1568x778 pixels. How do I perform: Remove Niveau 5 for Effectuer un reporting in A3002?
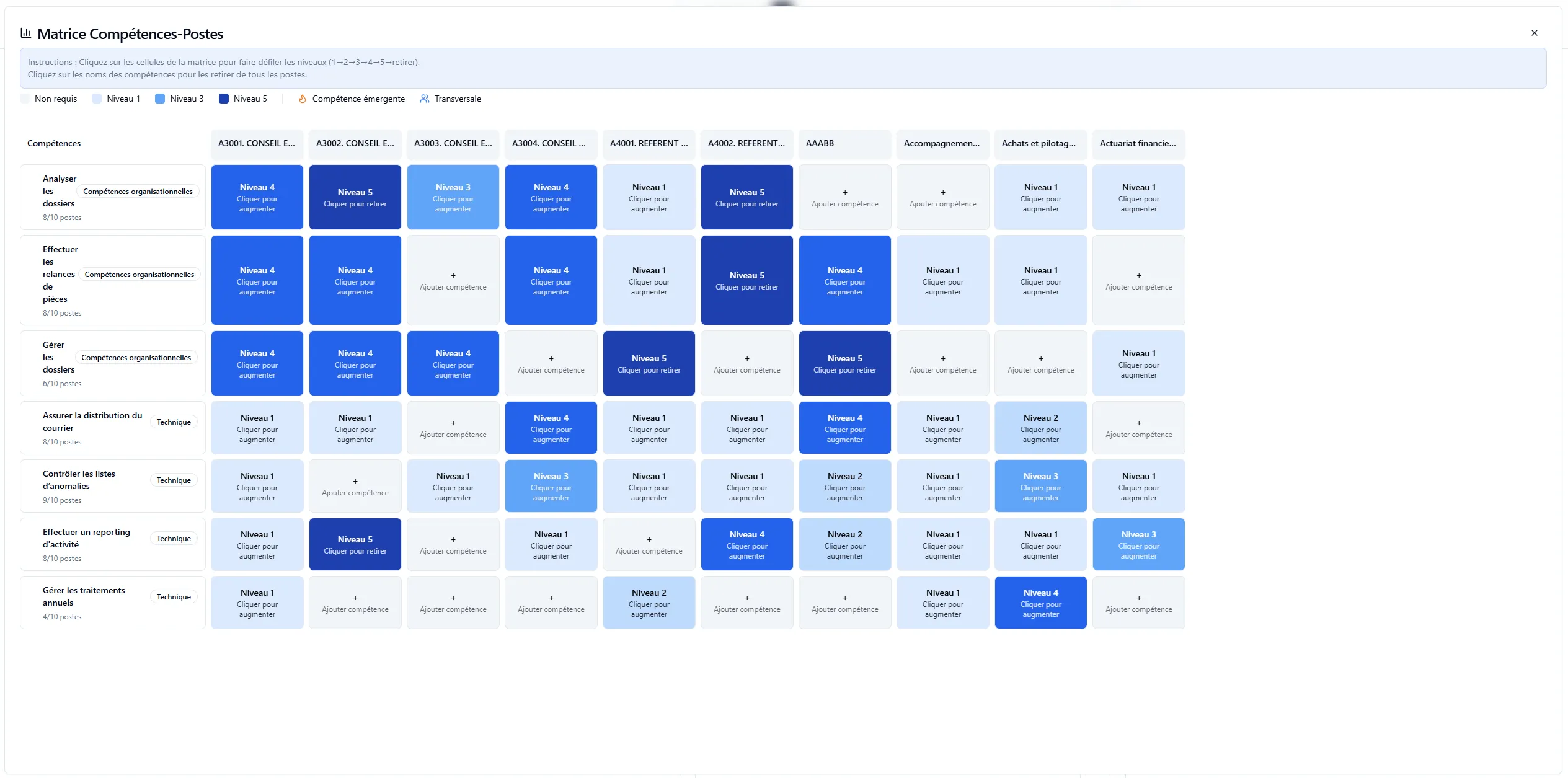click(x=355, y=544)
